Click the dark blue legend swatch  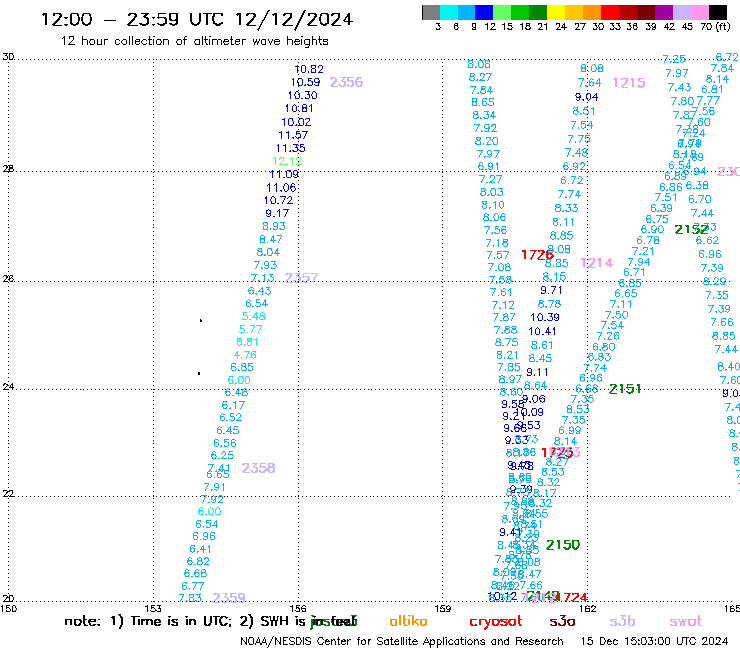[484, 12]
